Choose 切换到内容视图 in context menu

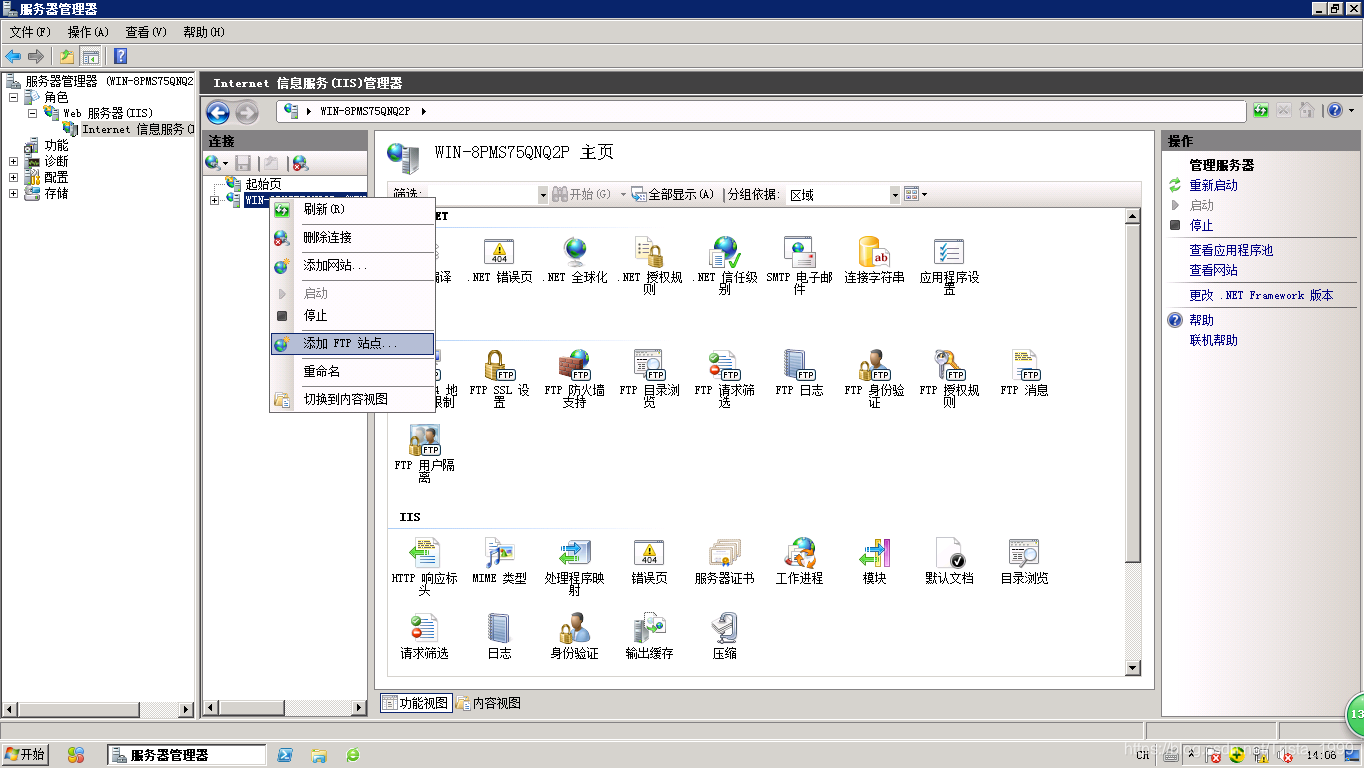pyautogui.click(x=352, y=399)
